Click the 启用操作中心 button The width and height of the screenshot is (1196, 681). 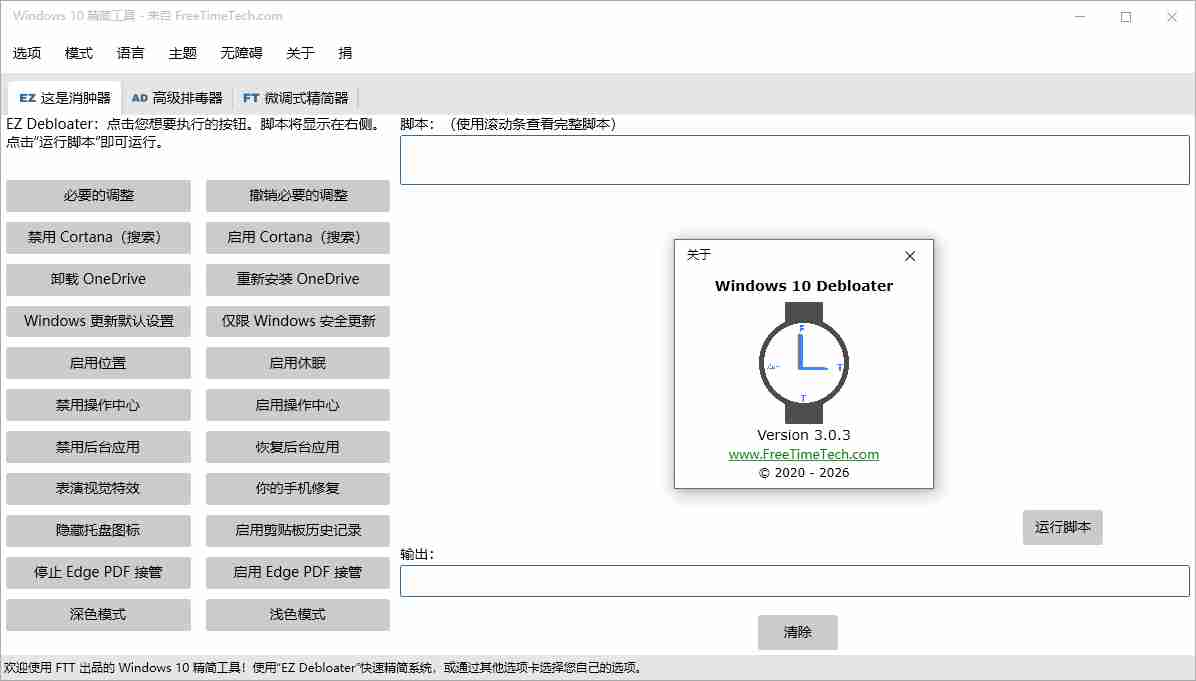[x=297, y=405]
